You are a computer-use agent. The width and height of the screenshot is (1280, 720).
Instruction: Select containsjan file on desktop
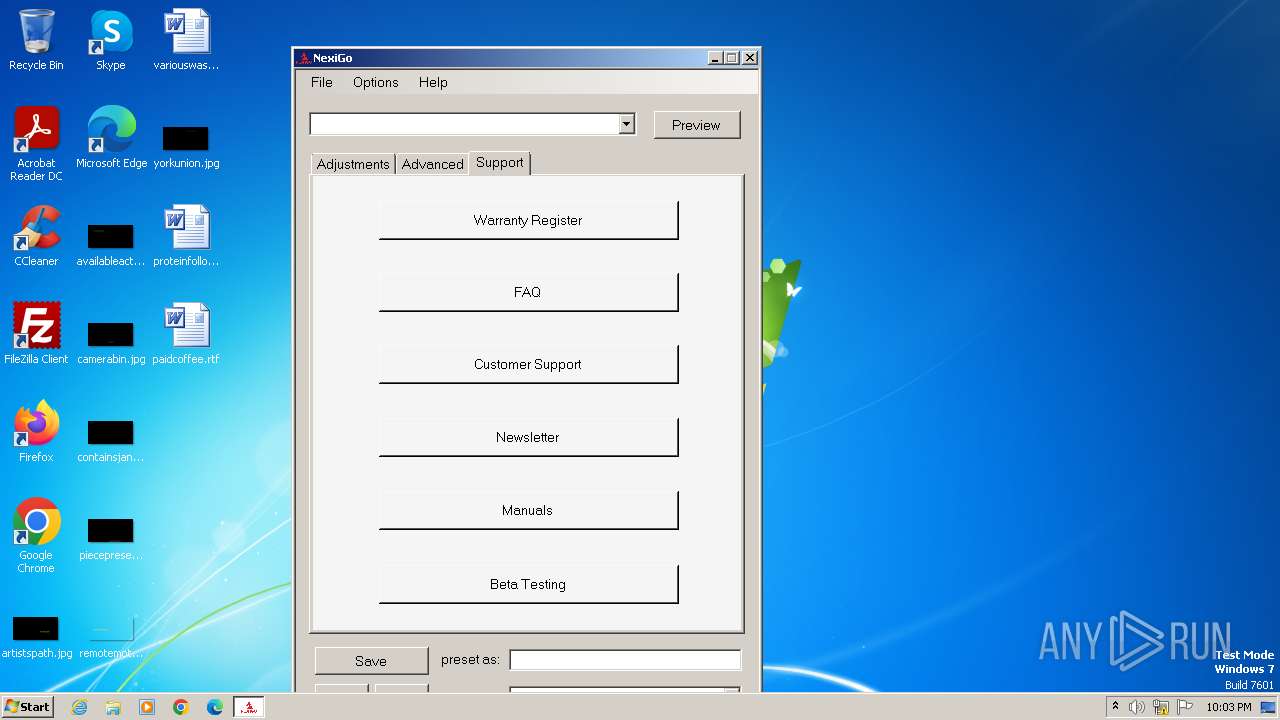tap(111, 441)
